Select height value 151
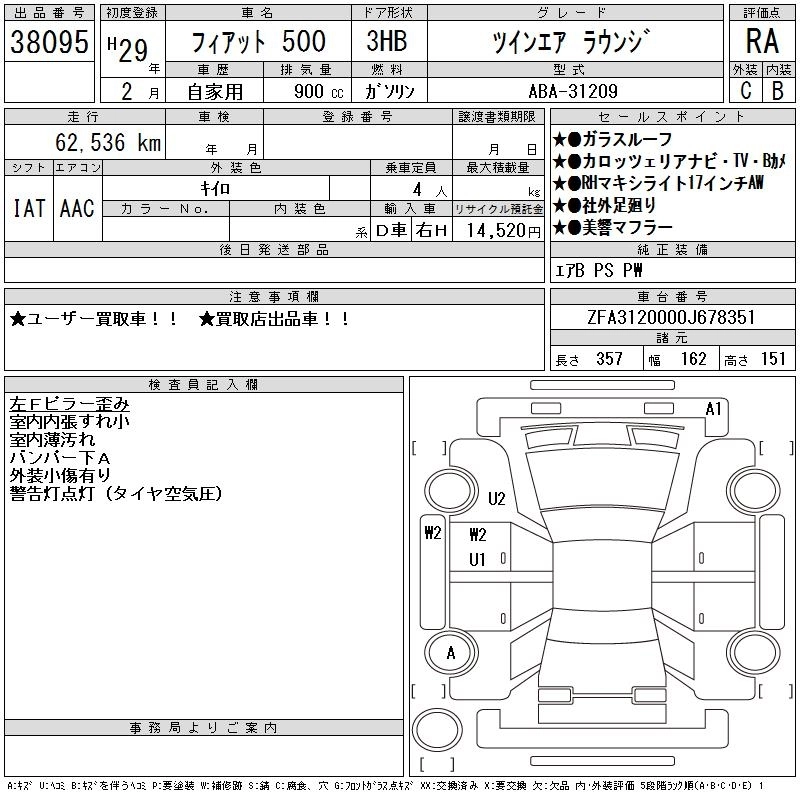 [x=773, y=359]
